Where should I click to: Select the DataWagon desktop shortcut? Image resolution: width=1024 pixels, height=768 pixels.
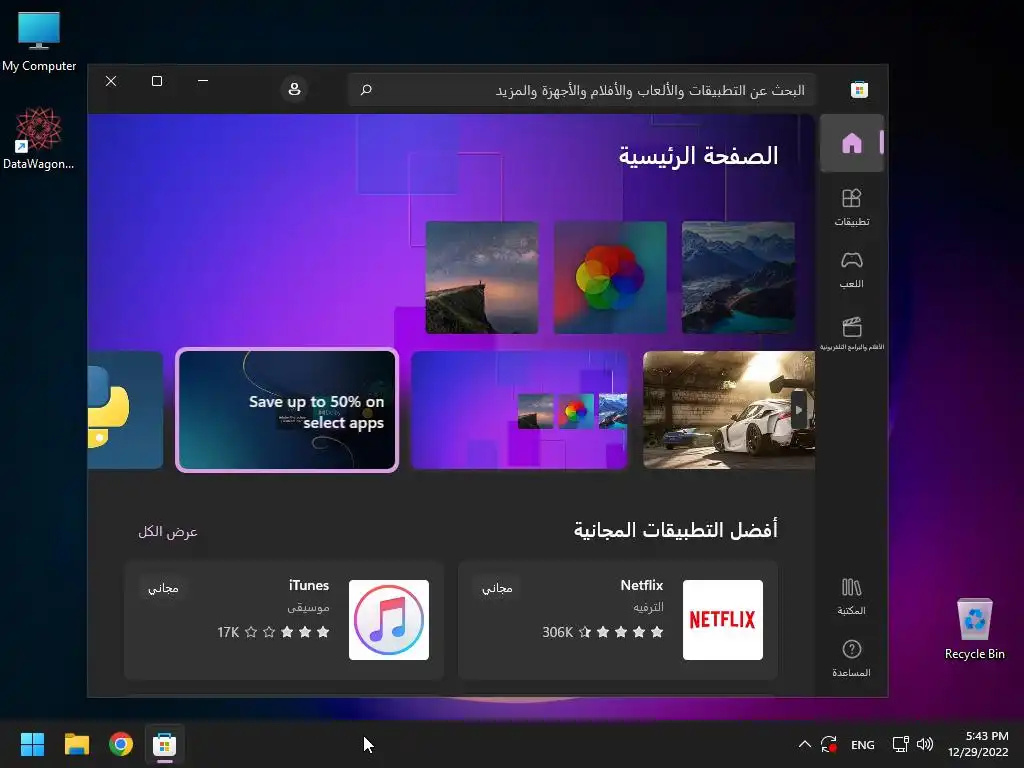point(39,139)
